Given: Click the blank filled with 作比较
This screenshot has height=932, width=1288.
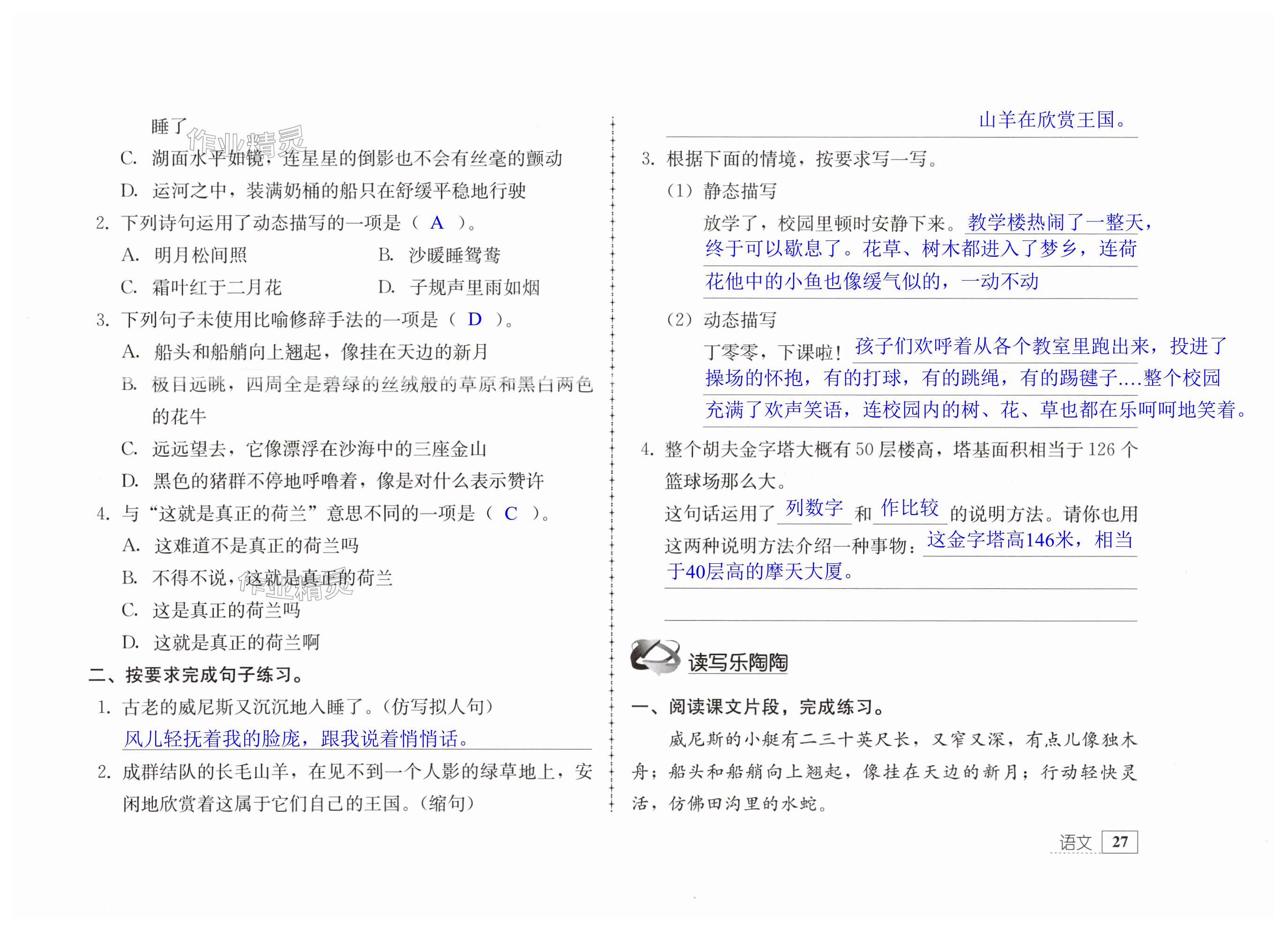Looking at the screenshot, I should click(909, 508).
